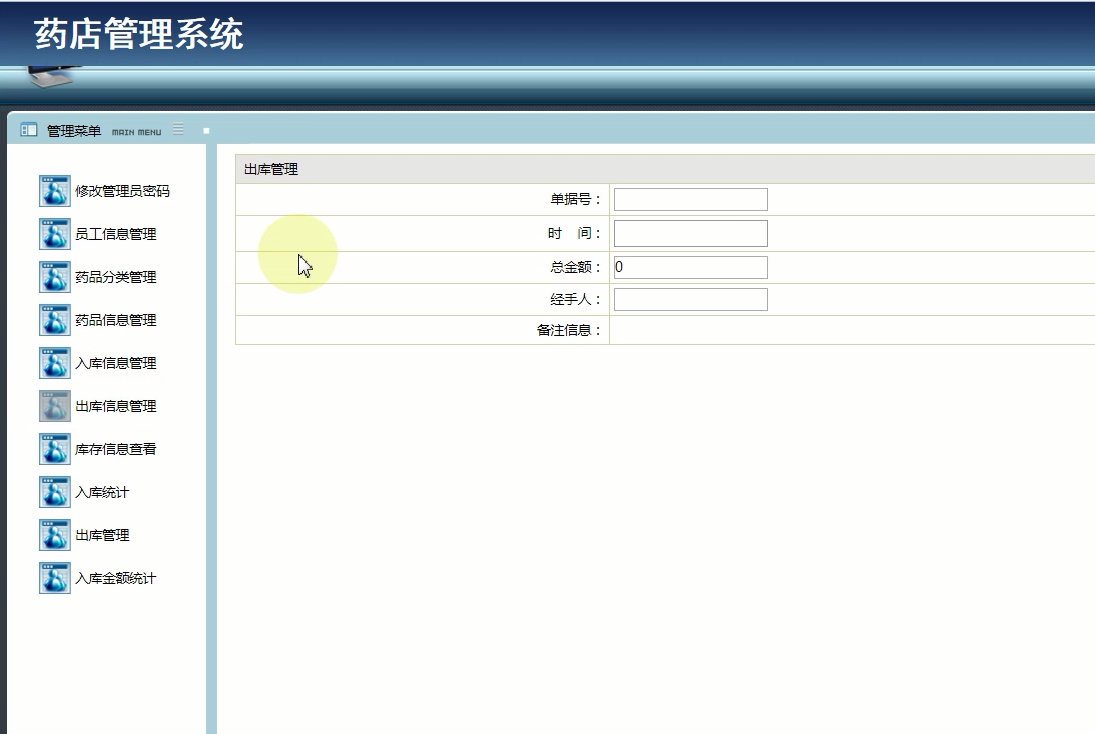
Task: Click the greyed icon beside 出库信息管理
Action: click(x=54, y=406)
